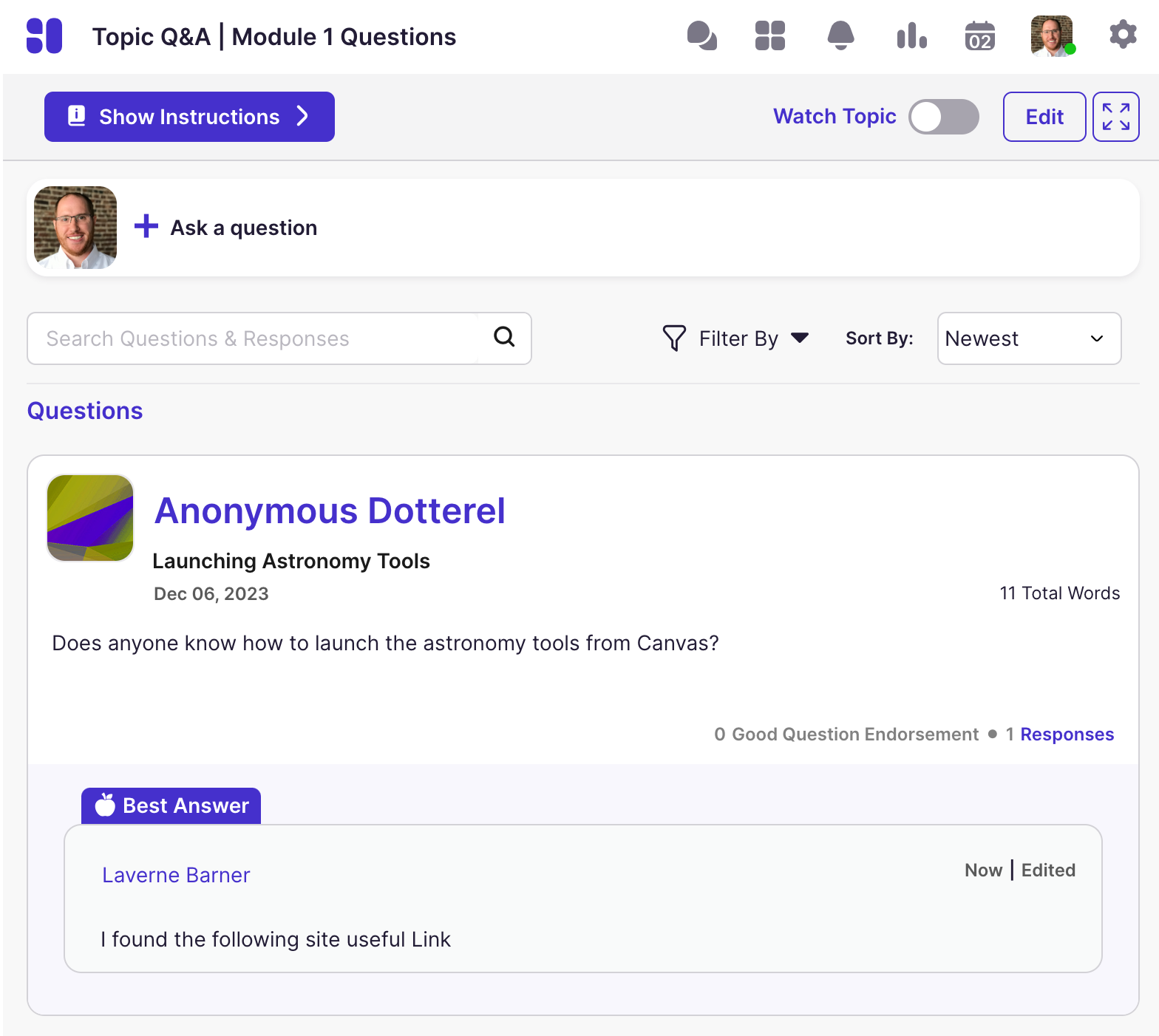The width and height of the screenshot is (1159, 1036).
Task: Toggle the Watch Topic switch
Action: pyautogui.click(x=944, y=117)
